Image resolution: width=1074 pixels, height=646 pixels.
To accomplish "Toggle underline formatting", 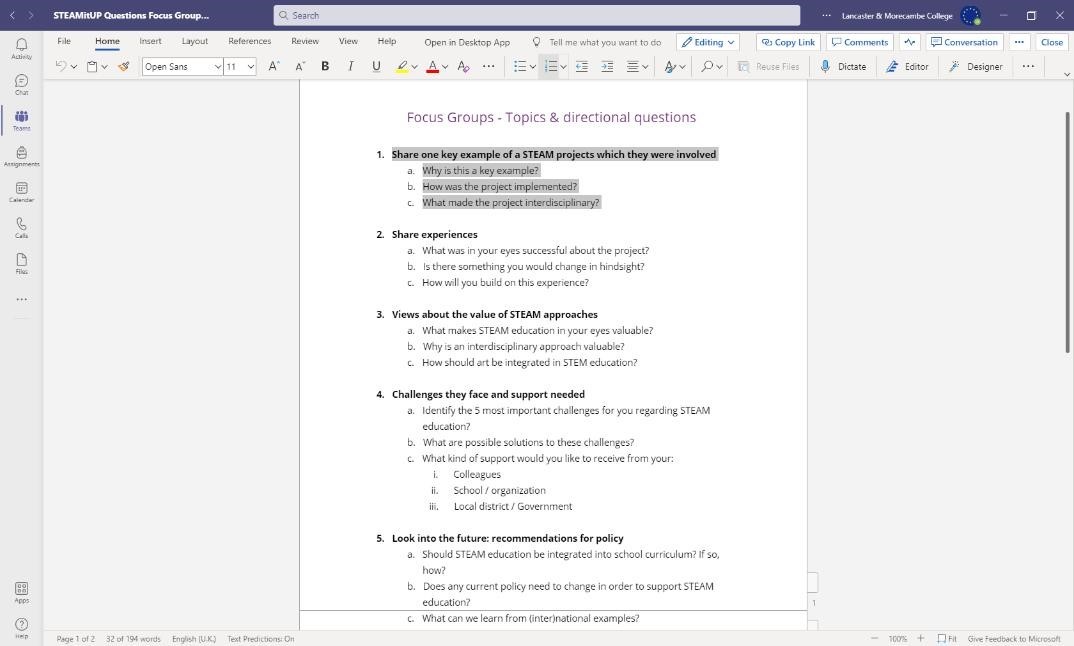I will [376, 67].
